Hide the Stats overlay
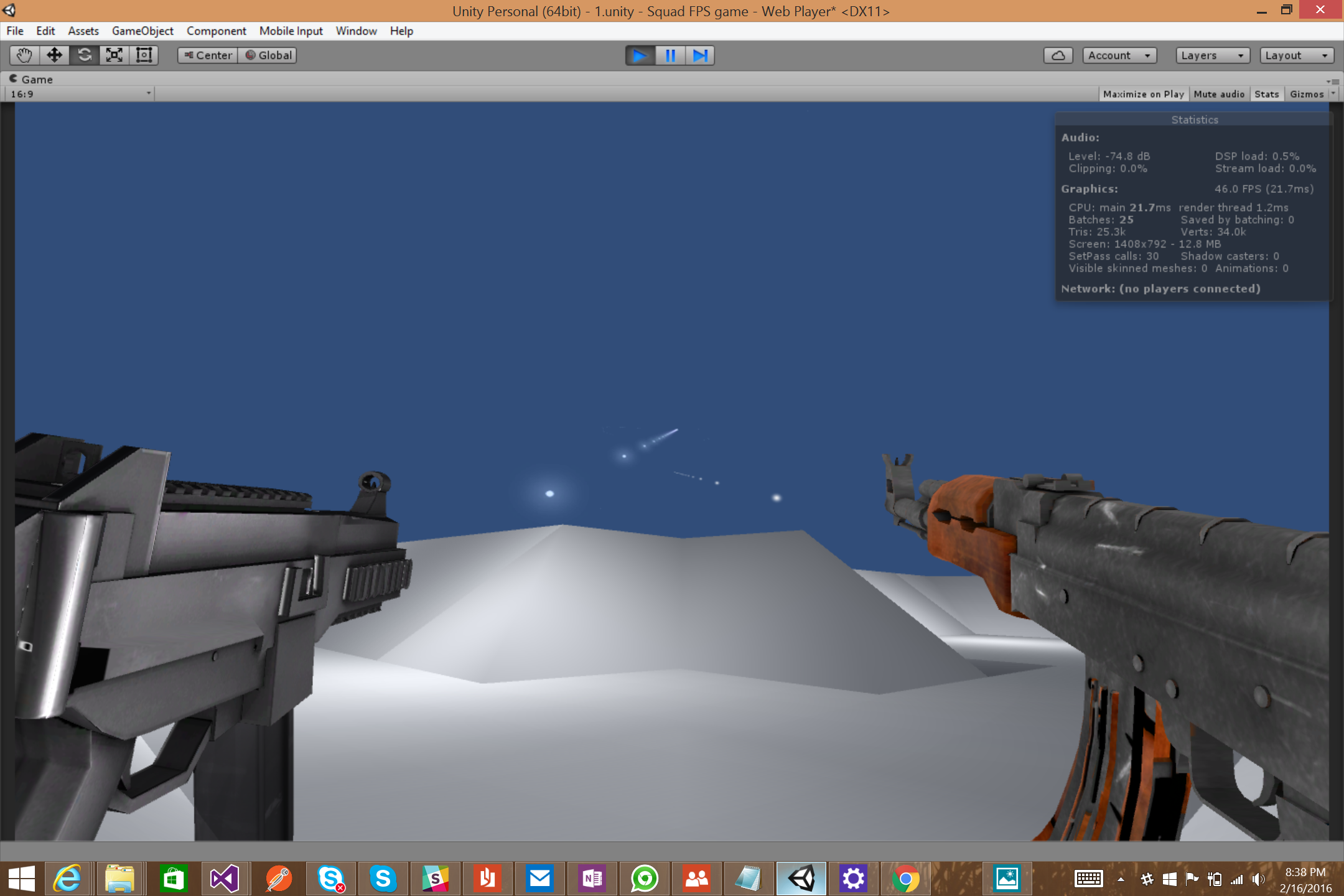This screenshot has height=896, width=1344. (1267, 94)
